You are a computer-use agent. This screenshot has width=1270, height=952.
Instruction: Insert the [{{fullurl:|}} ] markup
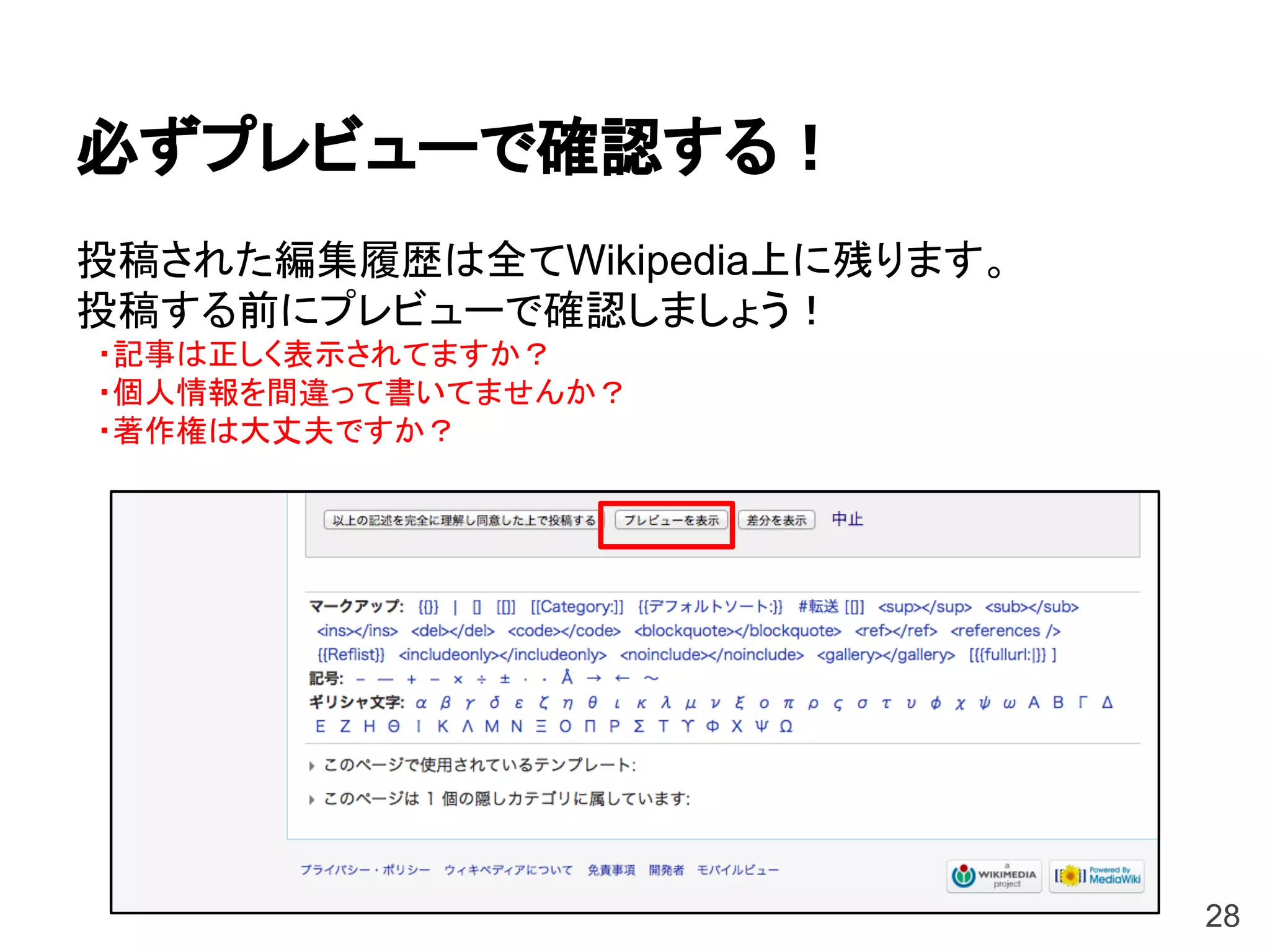coord(1013,654)
